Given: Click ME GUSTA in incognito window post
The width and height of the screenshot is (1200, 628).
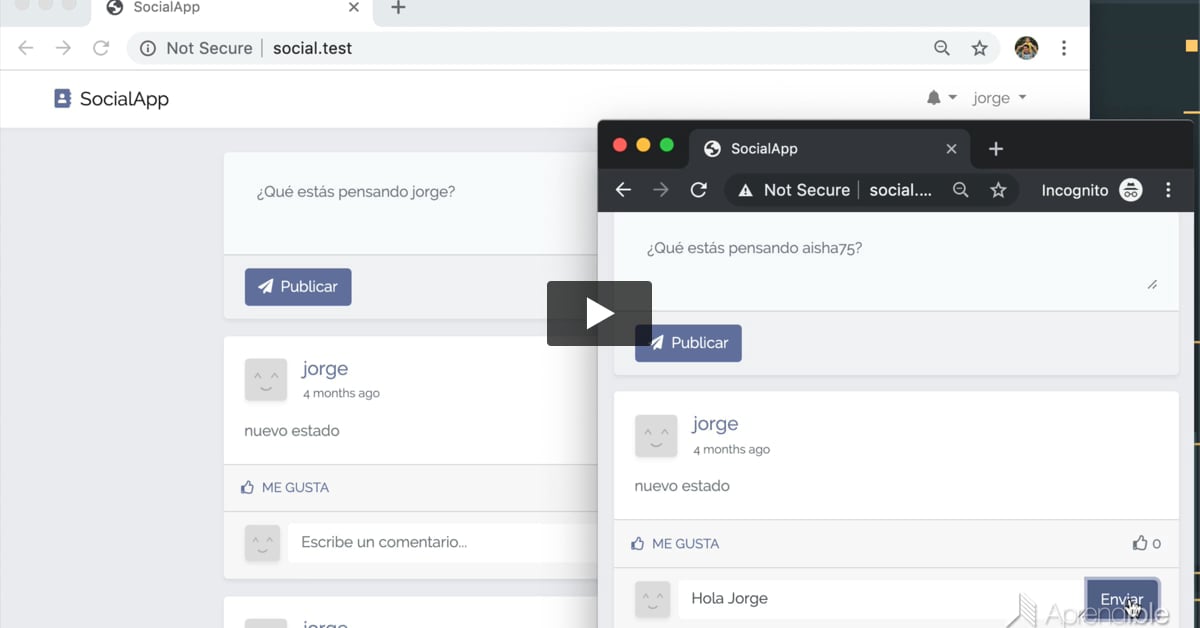Looking at the screenshot, I should 675,544.
